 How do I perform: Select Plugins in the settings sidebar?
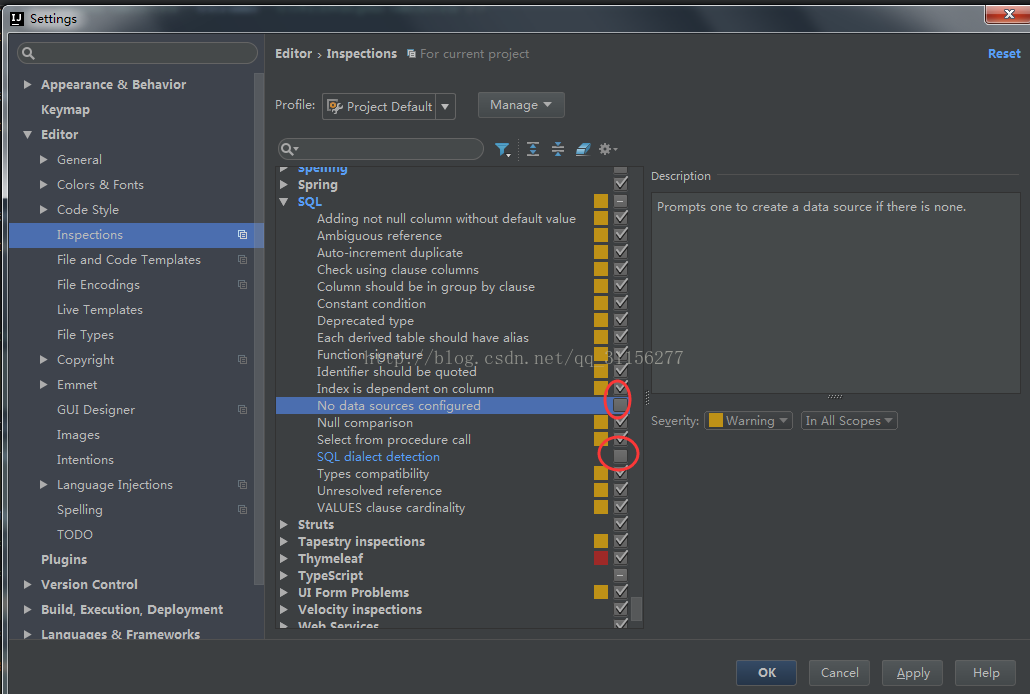tap(64, 560)
